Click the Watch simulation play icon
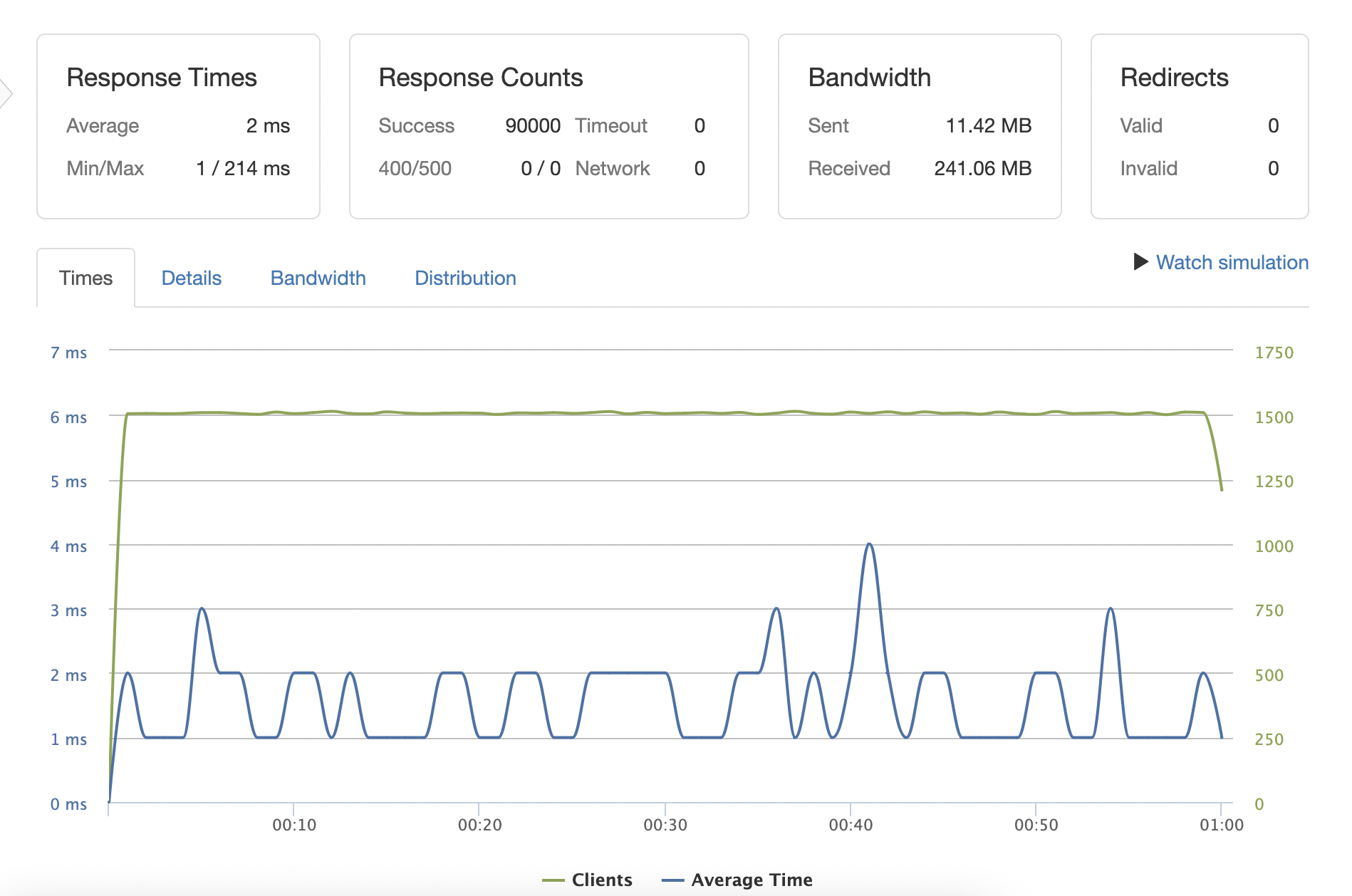1352x896 pixels. pyautogui.click(x=1140, y=261)
